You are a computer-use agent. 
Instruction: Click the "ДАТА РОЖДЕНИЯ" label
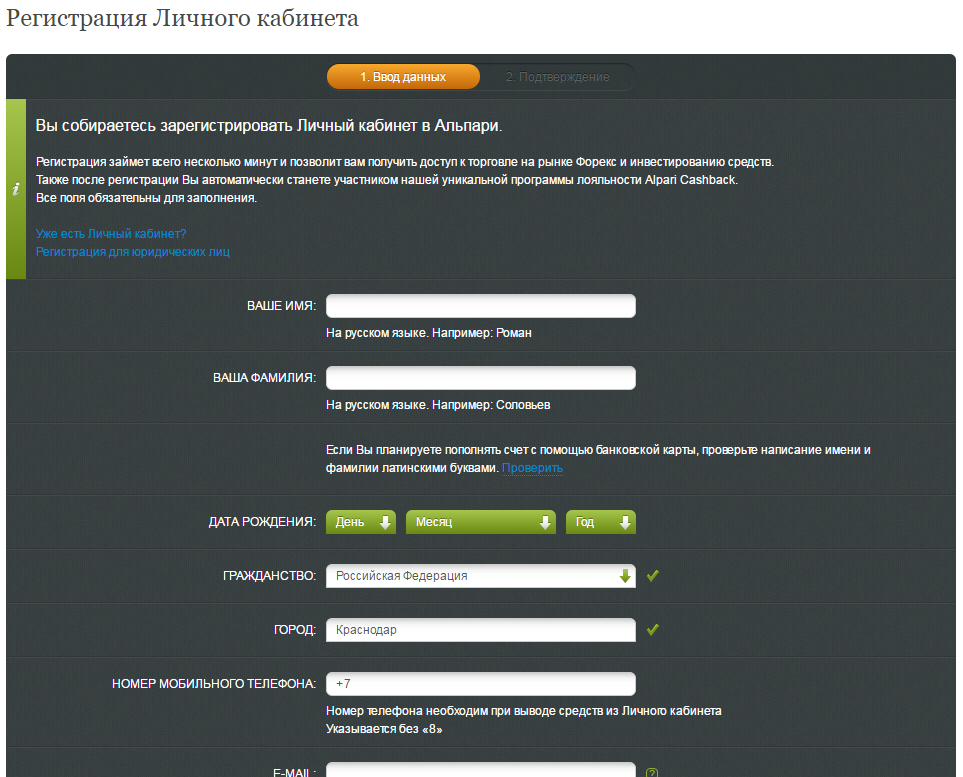pyautogui.click(x=262, y=522)
